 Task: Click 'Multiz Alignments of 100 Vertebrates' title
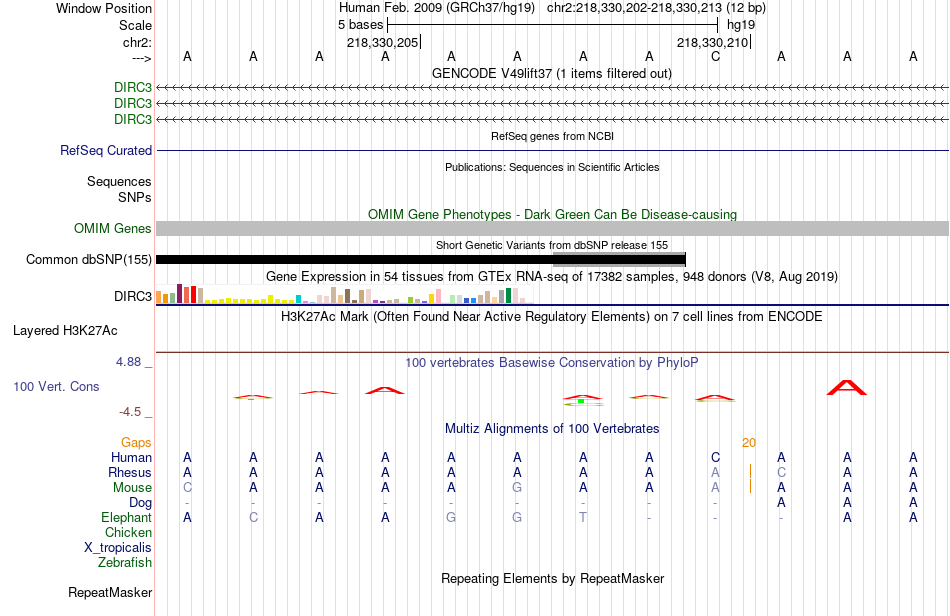pyautogui.click(x=552, y=428)
